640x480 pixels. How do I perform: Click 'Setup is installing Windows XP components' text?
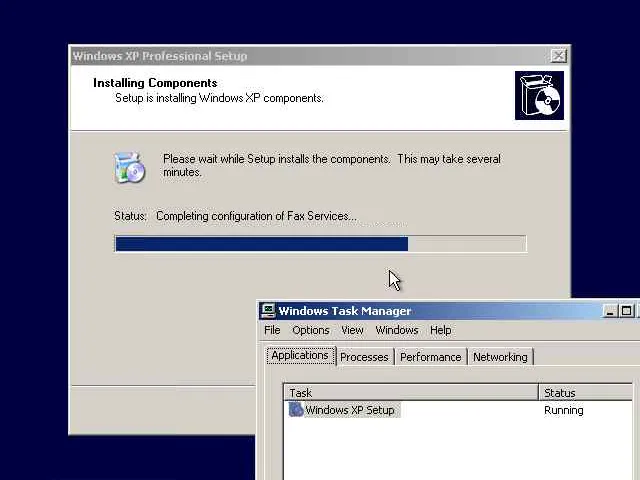(x=219, y=98)
